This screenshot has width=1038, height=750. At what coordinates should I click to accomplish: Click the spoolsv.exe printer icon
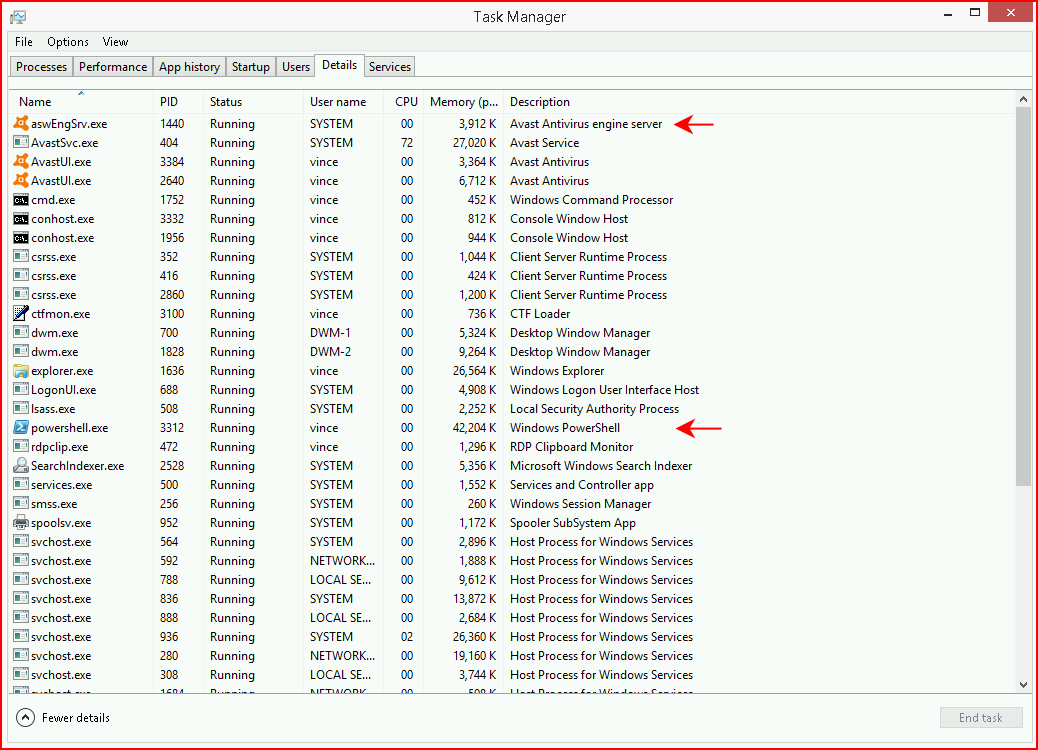(21, 523)
